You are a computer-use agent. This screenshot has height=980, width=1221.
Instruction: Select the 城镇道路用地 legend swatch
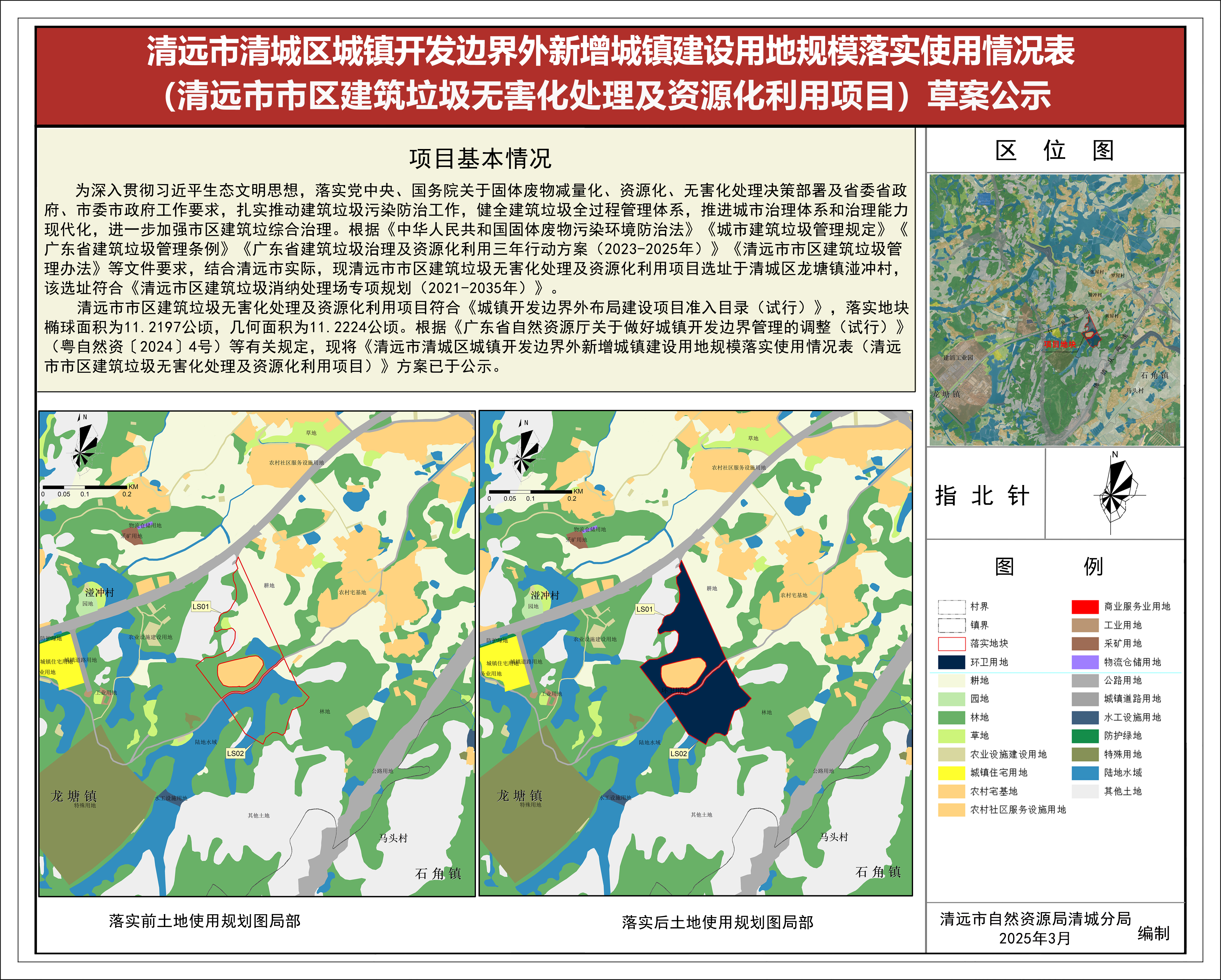1085,699
